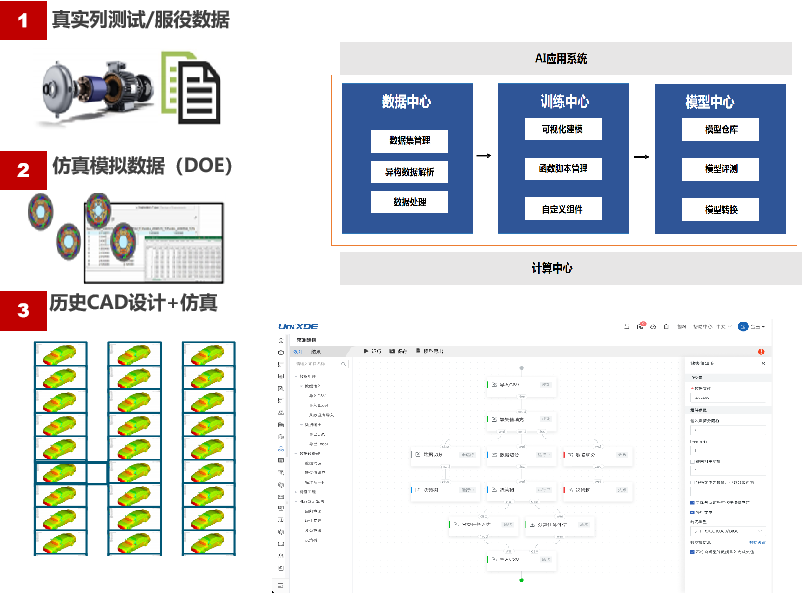Image resolution: width=804 pixels, height=593 pixels.
Task: Click the grey start node of the flow
Action: [x=521, y=368]
